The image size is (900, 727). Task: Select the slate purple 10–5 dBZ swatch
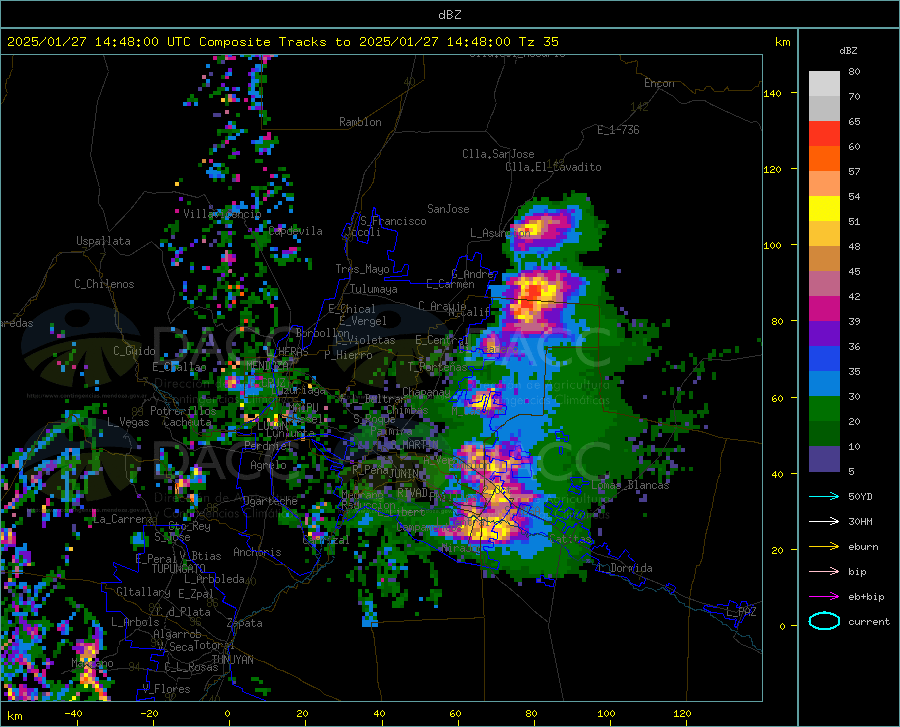(824, 459)
